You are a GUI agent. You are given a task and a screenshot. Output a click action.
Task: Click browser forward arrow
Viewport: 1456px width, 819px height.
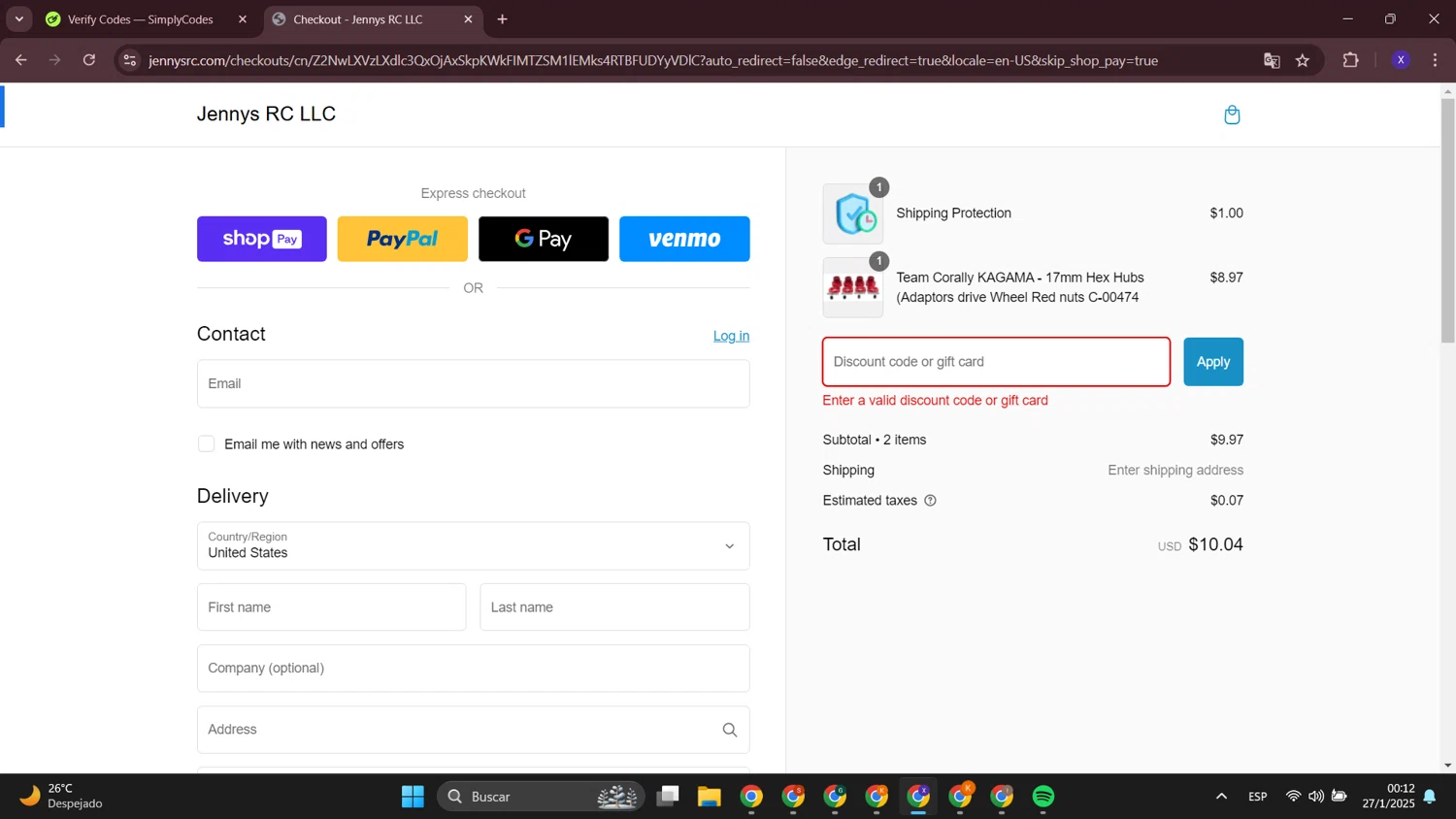coord(54,60)
